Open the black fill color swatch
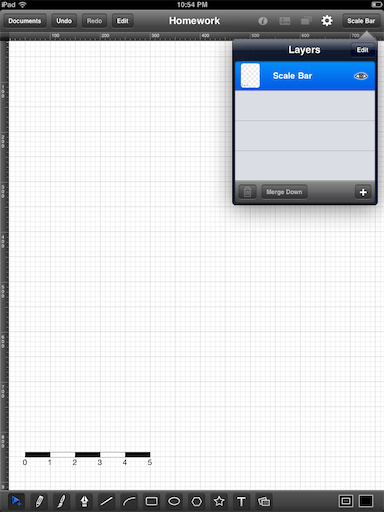Screen dimensions: 384x512 pyautogui.click(x=366, y=501)
